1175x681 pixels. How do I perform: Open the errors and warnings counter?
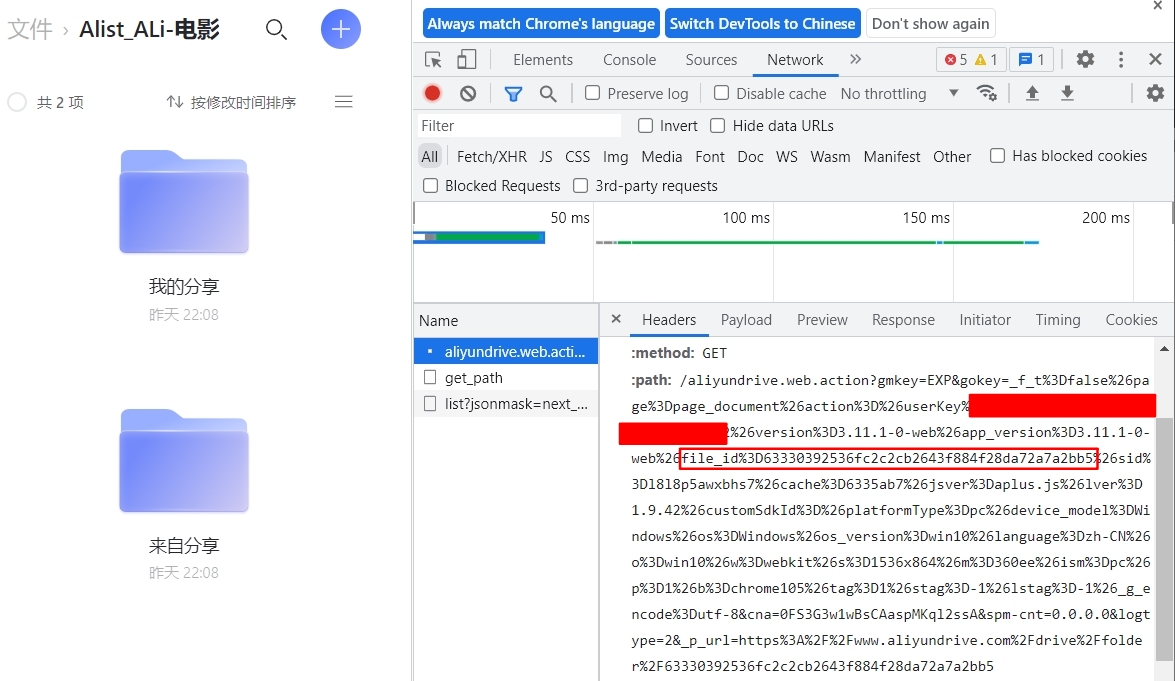tap(970, 60)
